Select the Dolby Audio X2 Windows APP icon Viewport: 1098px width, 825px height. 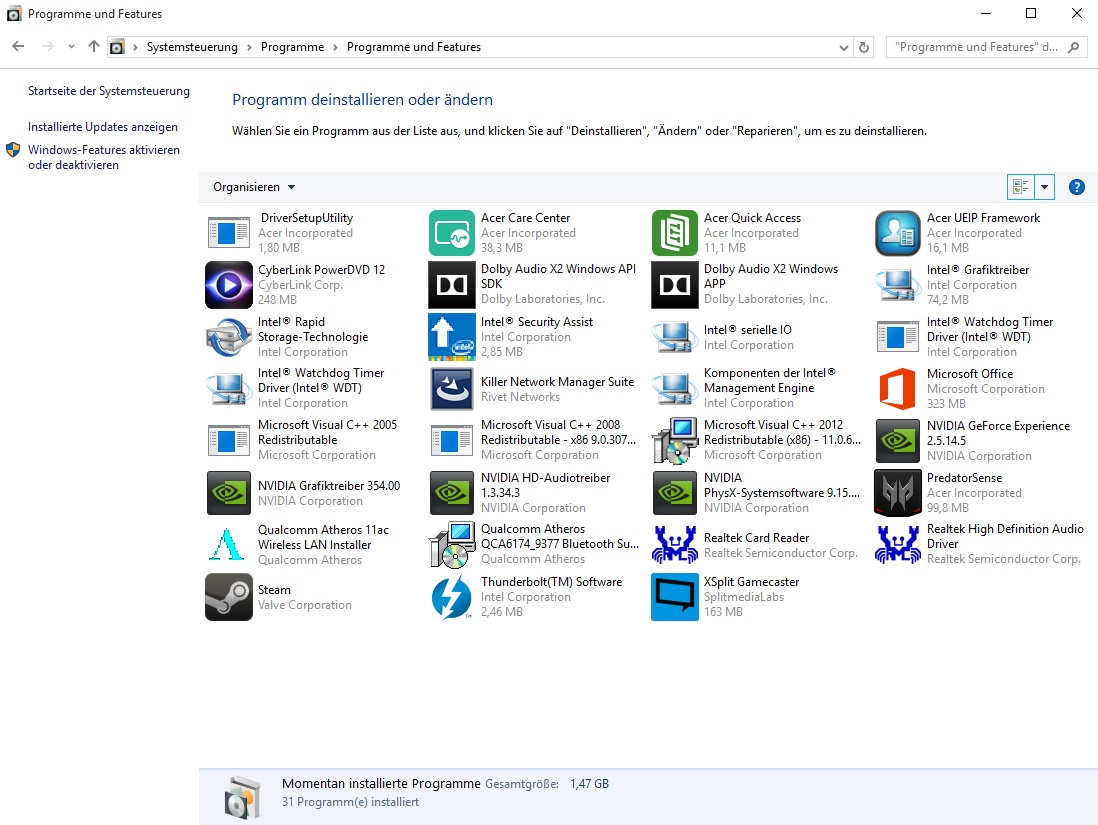pyautogui.click(x=674, y=285)
